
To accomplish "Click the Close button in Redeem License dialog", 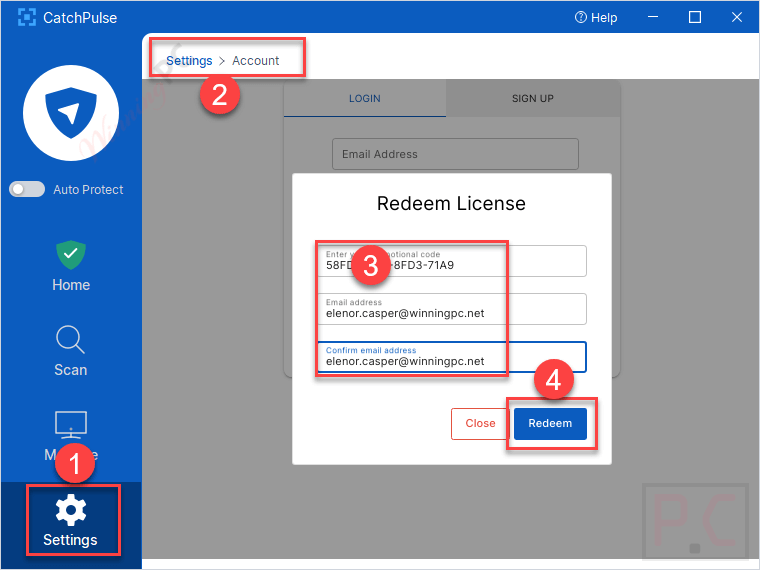I will point(480,424).
